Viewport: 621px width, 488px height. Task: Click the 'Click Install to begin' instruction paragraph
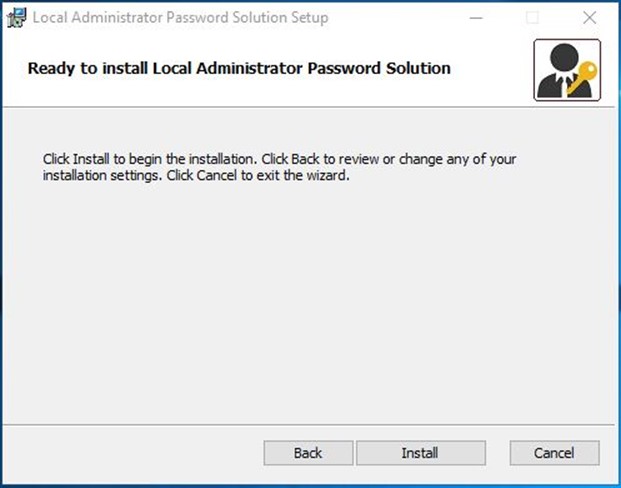tap(279, 167)
